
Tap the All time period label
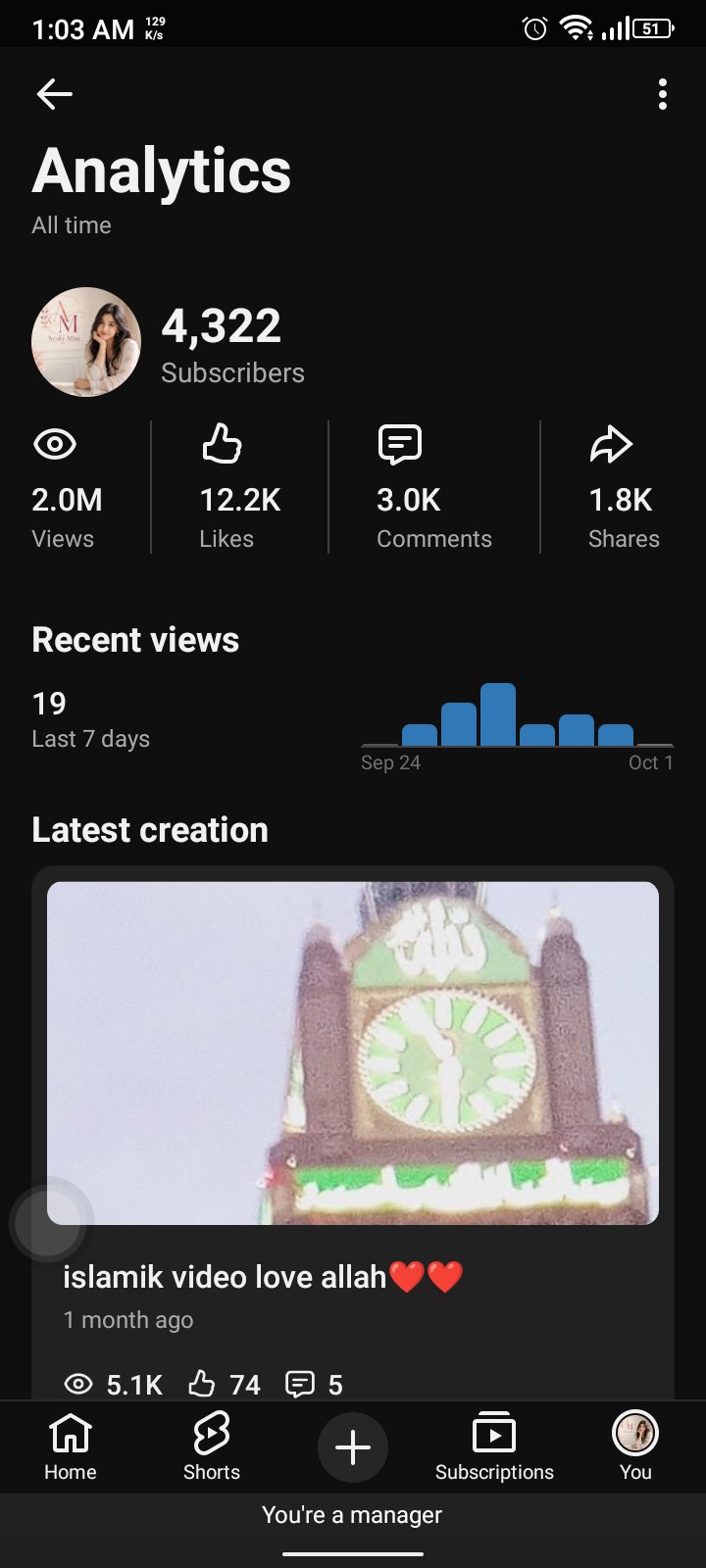[72, 225]
